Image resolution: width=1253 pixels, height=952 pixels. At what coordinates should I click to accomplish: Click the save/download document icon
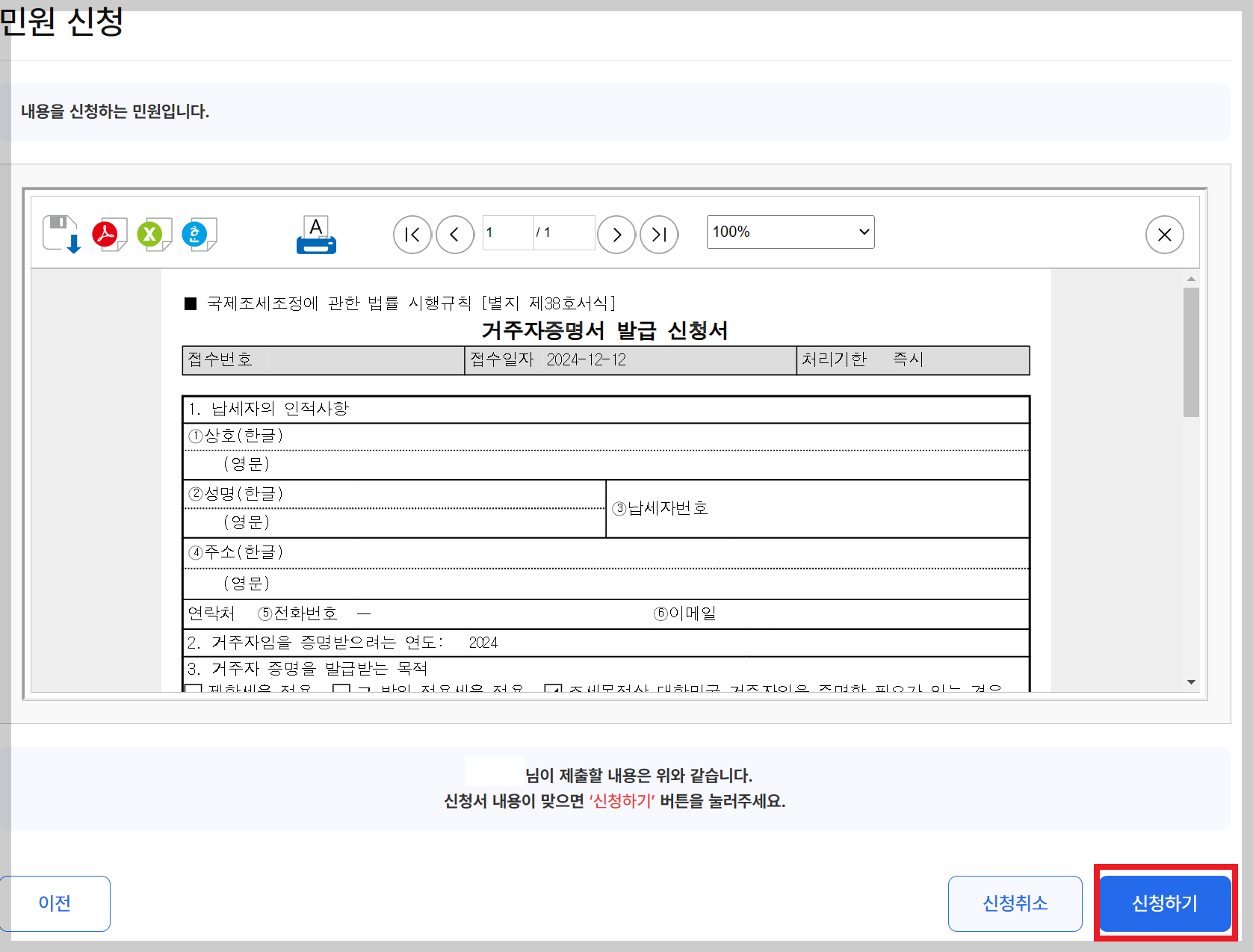coord(60,234)
